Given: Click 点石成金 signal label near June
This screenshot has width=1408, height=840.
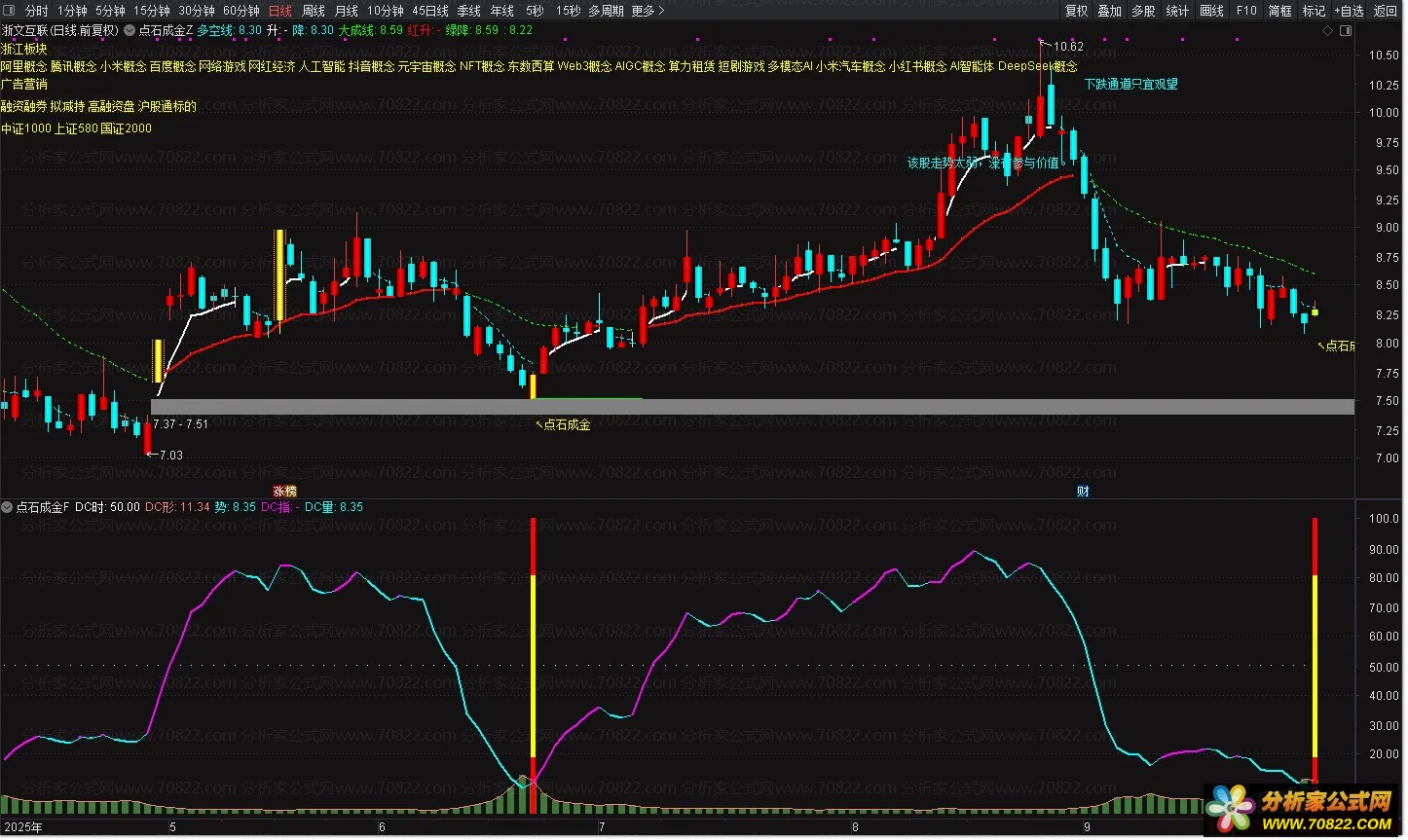Looking at the screenshot, I should point(567,424).
